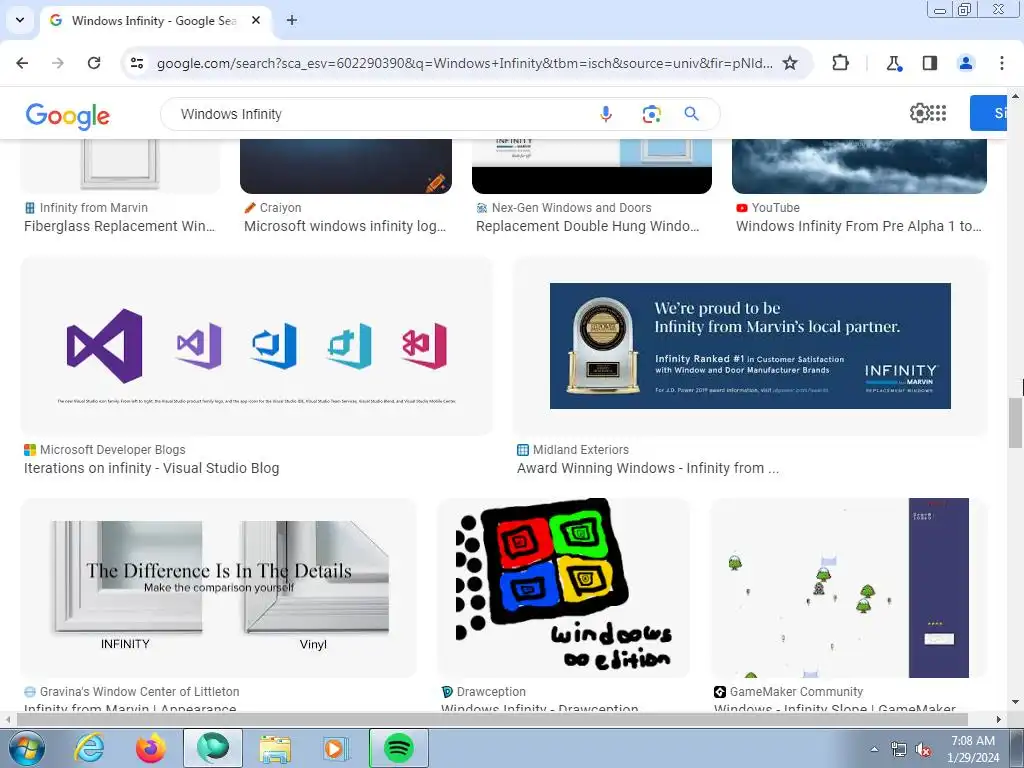Open Chrome Labs flask icon
Viewport: 1024px width, 768px height.
[x=893, y=63]
